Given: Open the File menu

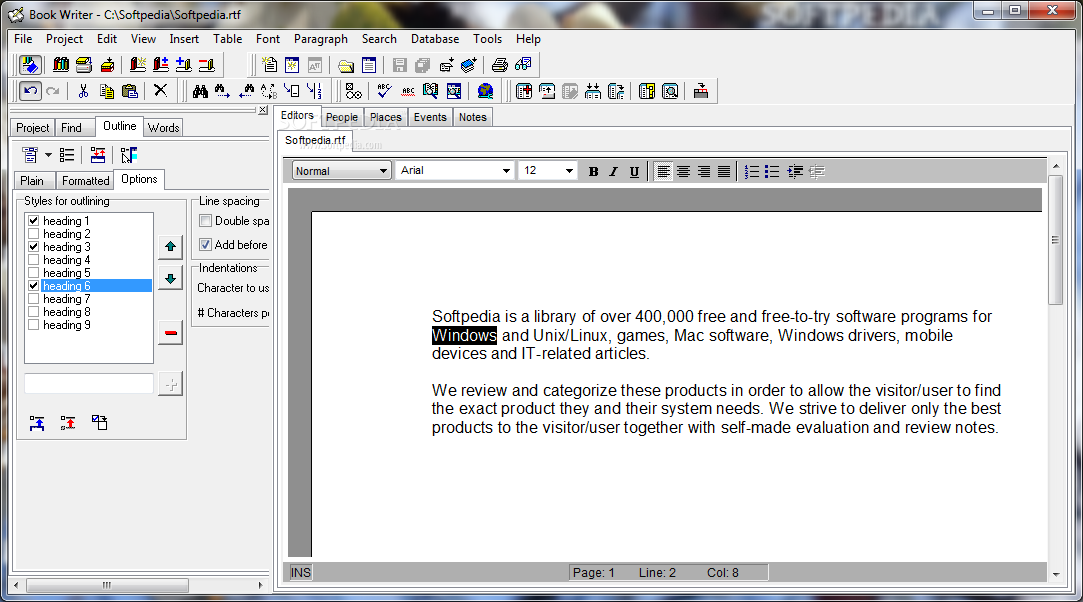Looking at the screenshot, I should pos(23,39).
